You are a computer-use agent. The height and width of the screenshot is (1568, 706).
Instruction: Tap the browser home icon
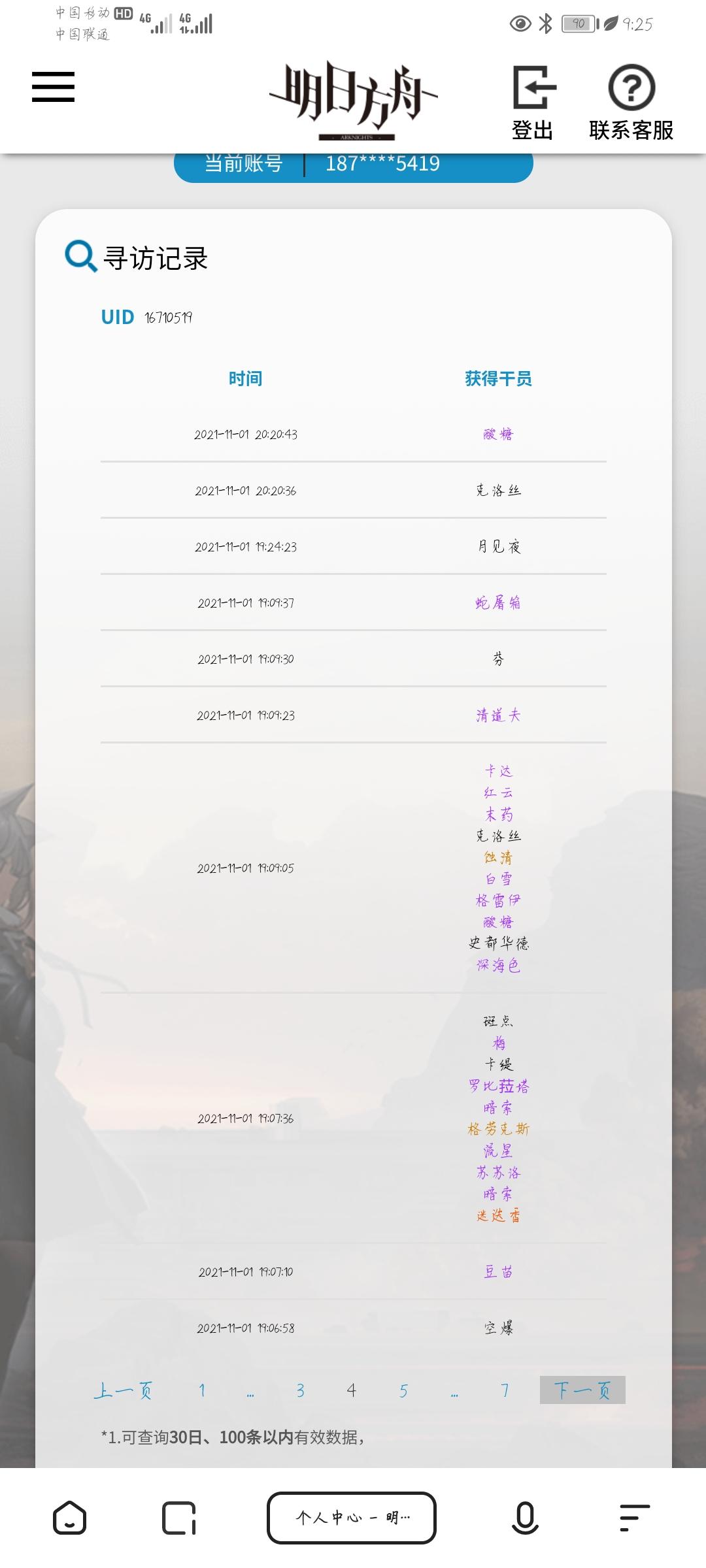[69, 1517]
